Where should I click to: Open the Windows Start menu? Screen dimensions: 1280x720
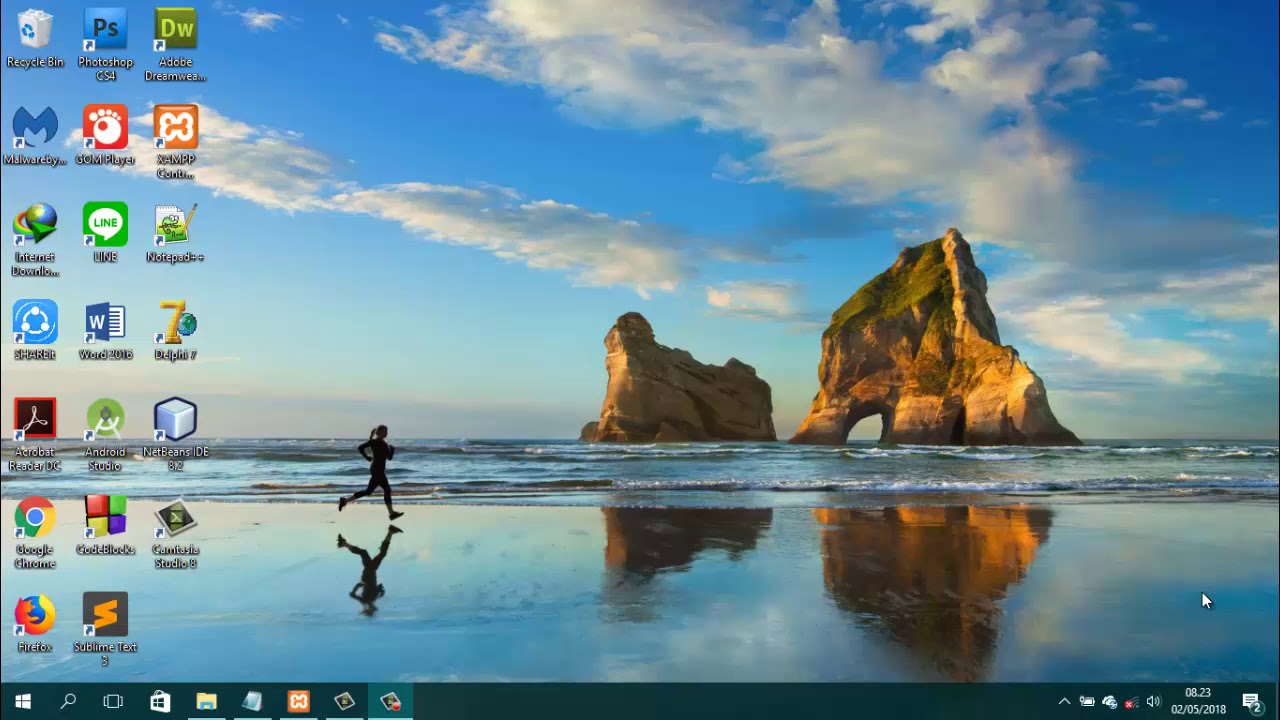(23, 702)
